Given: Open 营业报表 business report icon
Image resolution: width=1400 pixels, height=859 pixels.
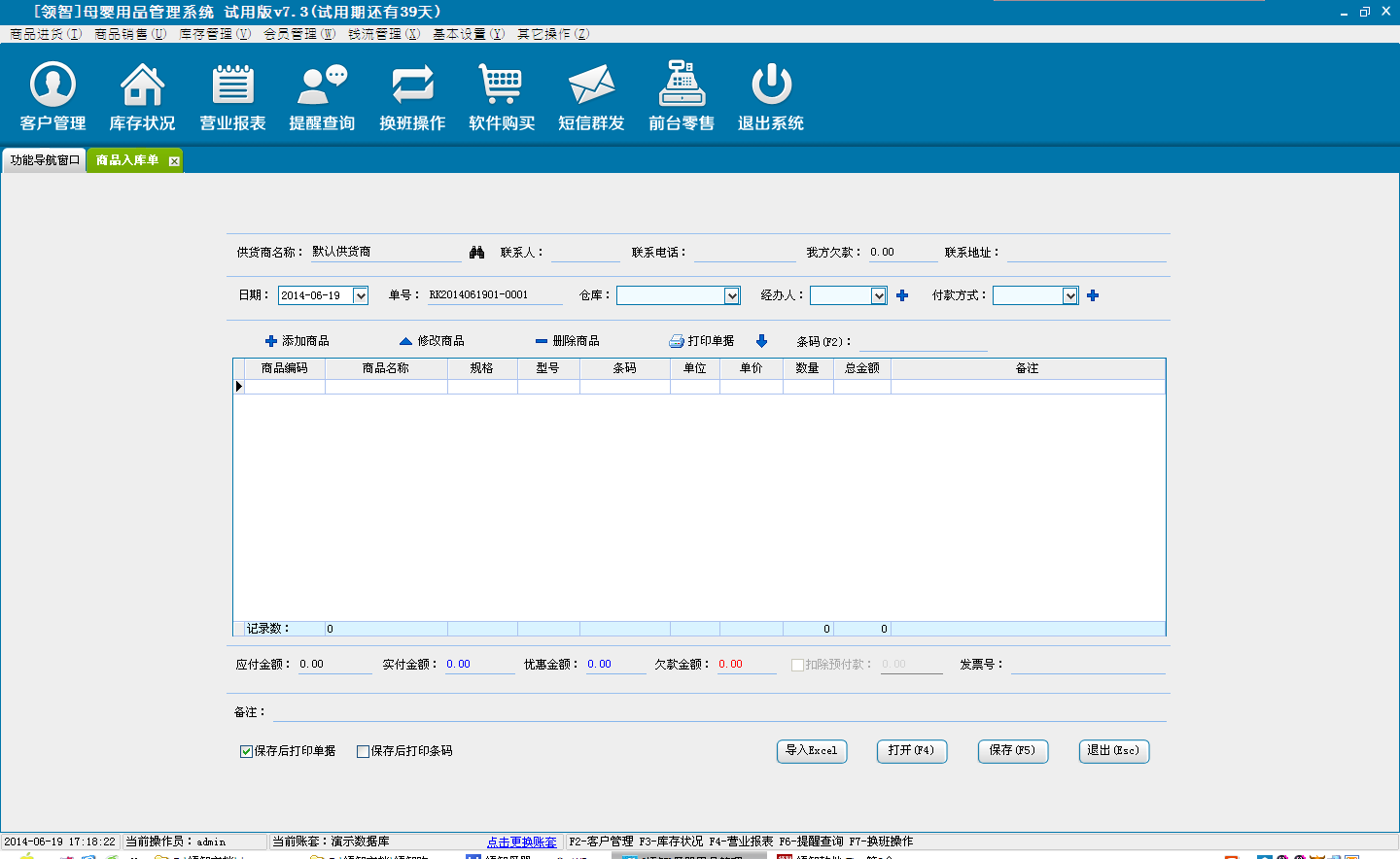Looking at the screenshot, I should coord(232,85).
